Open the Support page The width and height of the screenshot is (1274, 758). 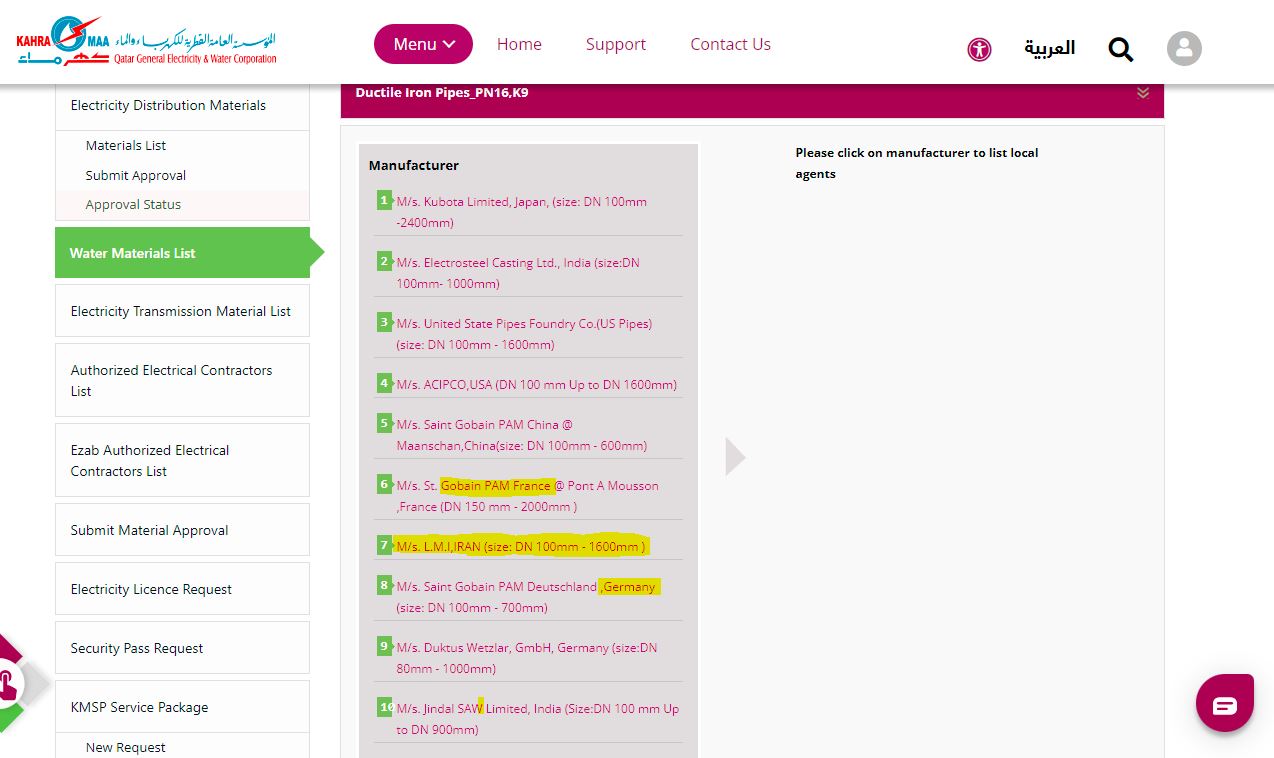pyautogui.click(x=616, y=44)
